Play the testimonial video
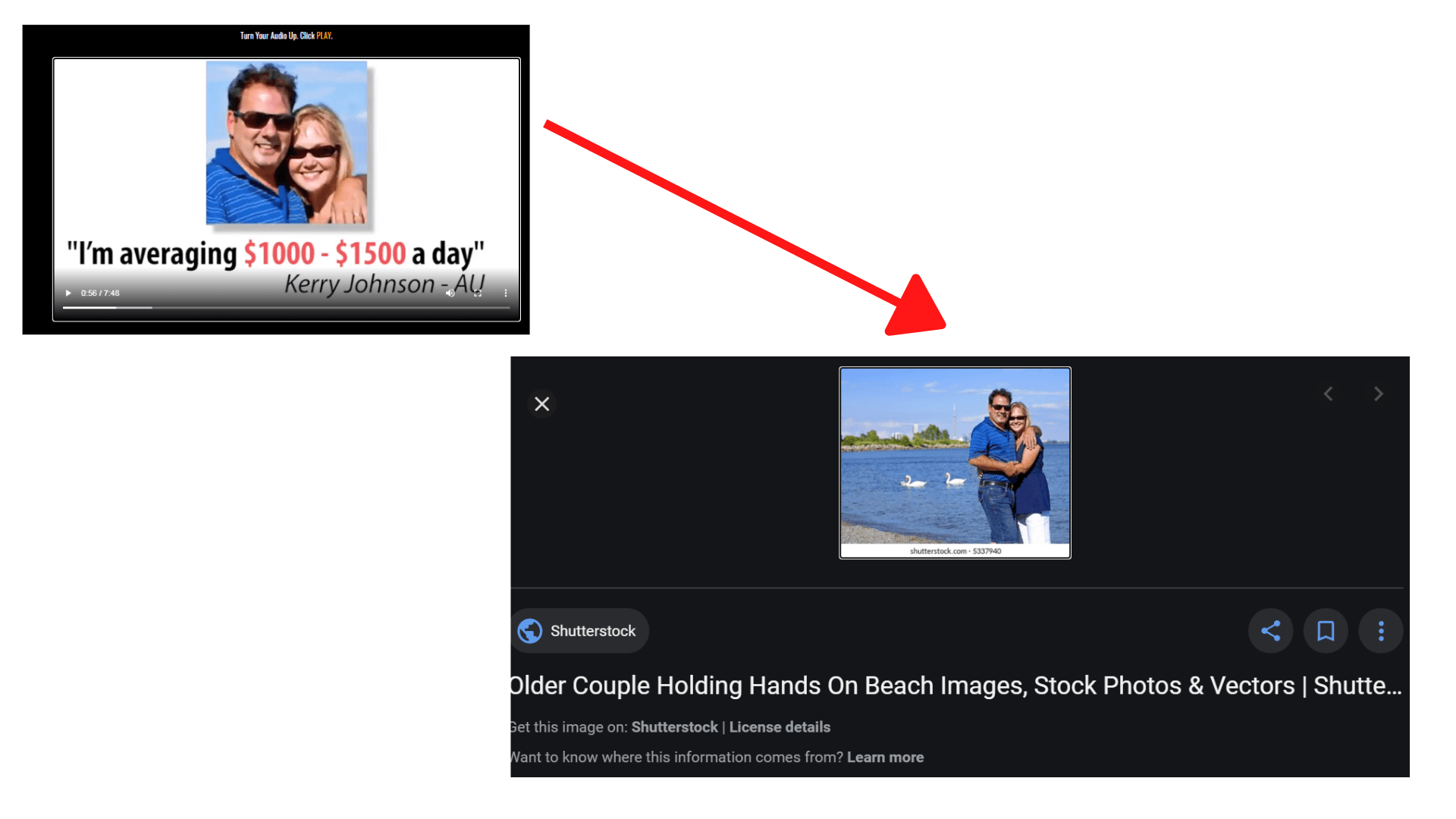The width and height of the screenshot is (1456, 819). 68,293
